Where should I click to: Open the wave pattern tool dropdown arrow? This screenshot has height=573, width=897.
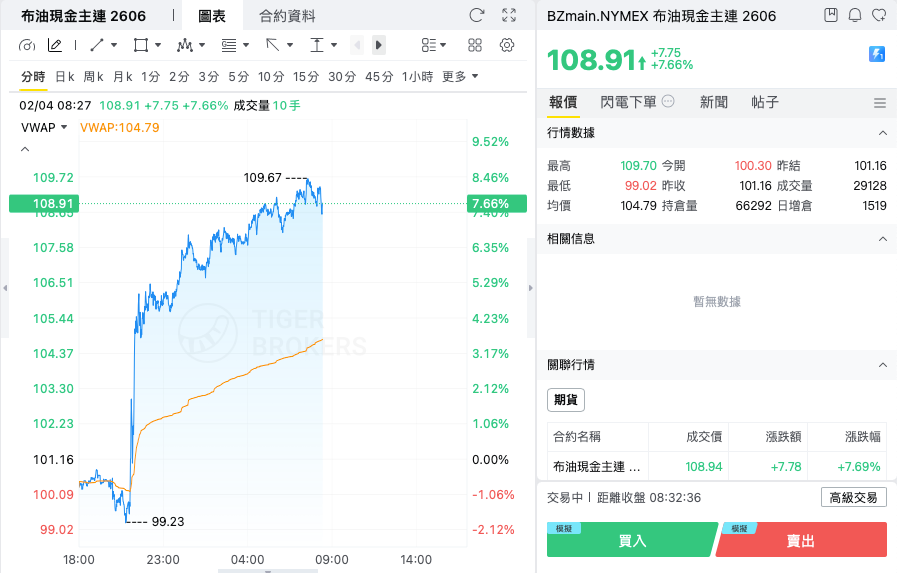click(202, 45)
